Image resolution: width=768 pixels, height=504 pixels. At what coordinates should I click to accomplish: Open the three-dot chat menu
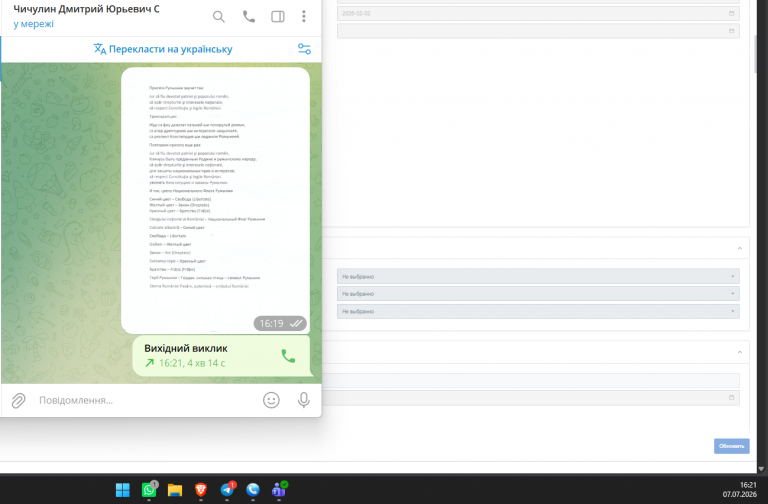coord(304,17)
